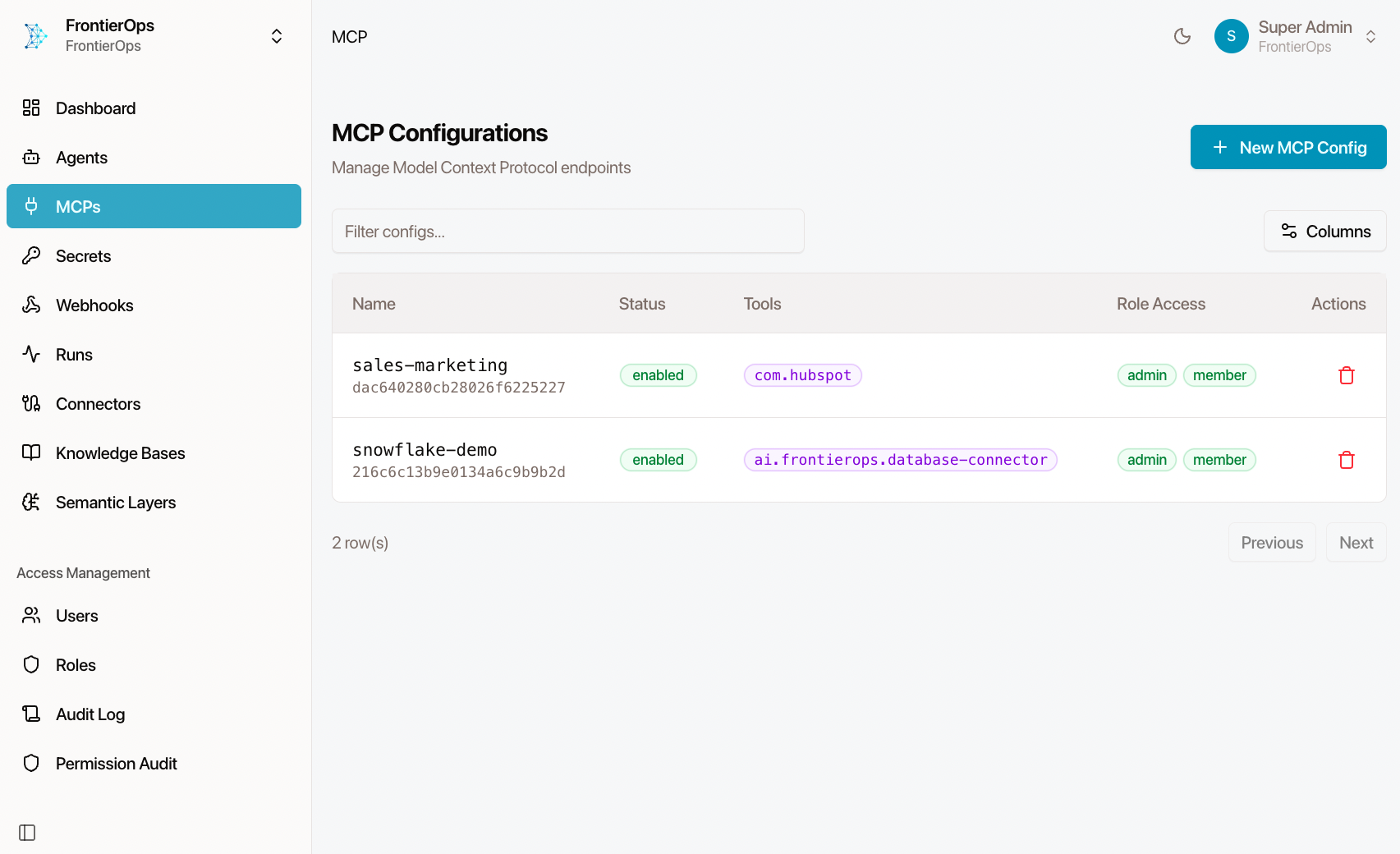Select the Connectors sidebar icon

(31, 403)
